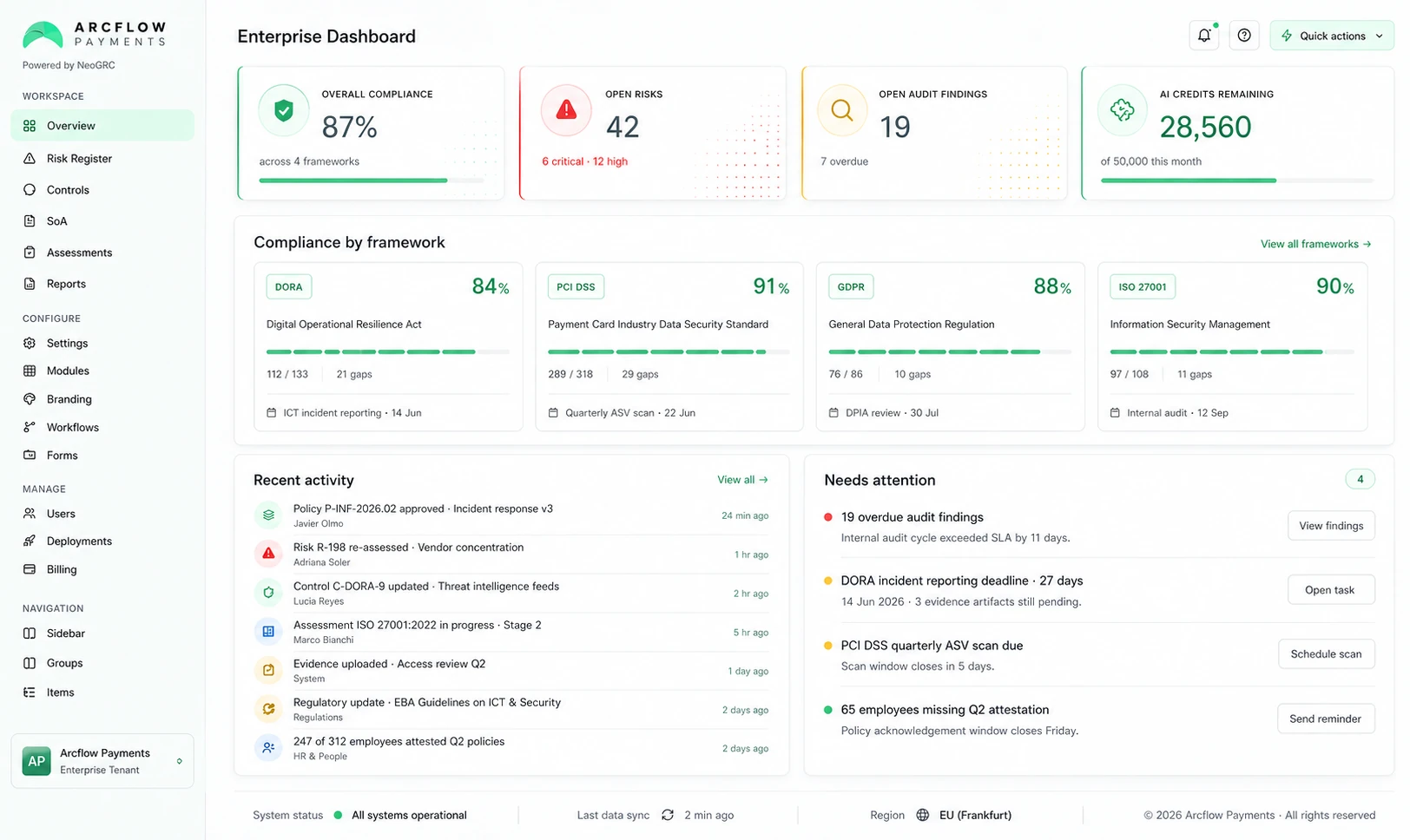
Task: Open the PCI DSS framework badge
Action: [x=576, y=287]
